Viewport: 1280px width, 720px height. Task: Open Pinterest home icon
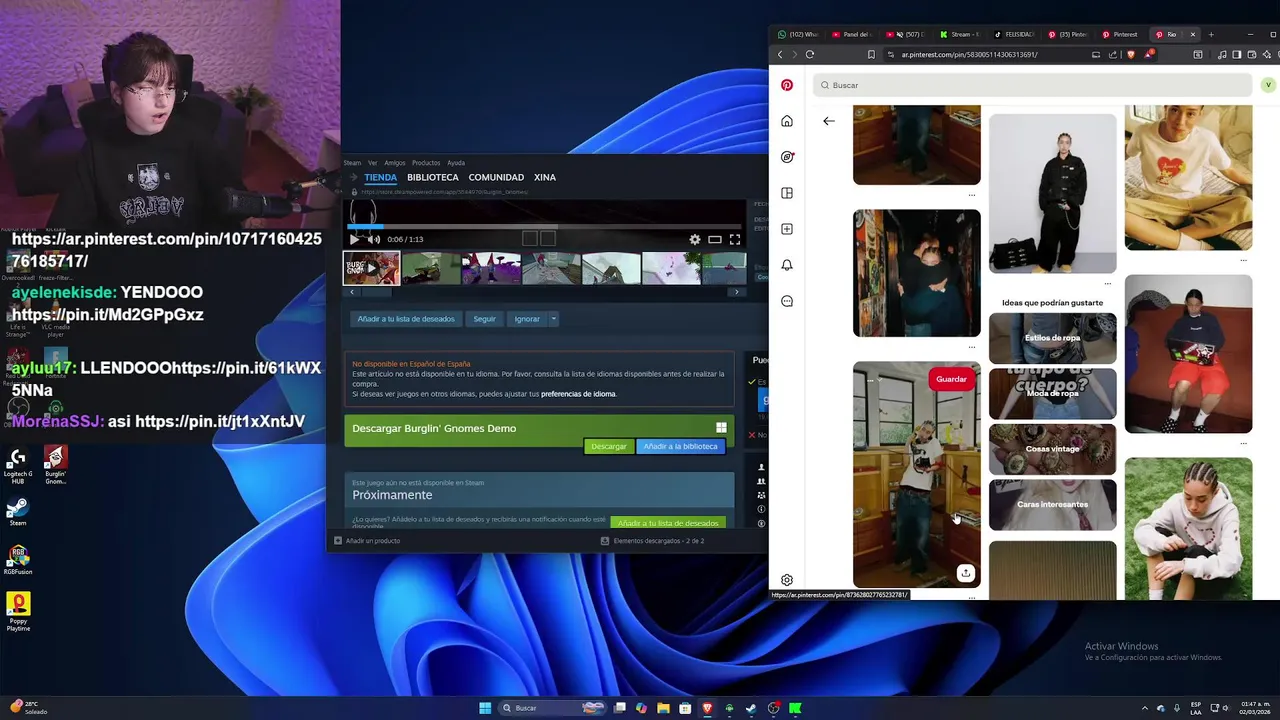[x=787, y=121]
